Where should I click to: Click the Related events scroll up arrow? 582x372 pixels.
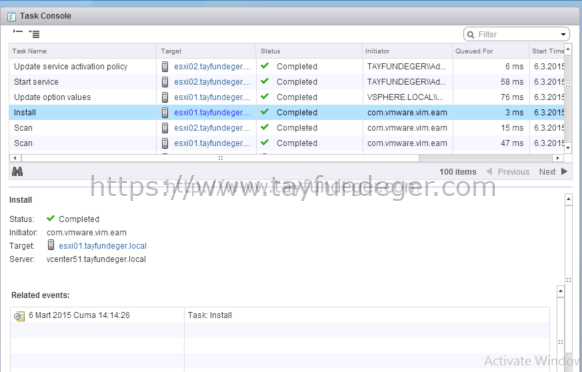click(x=560, y=291)
